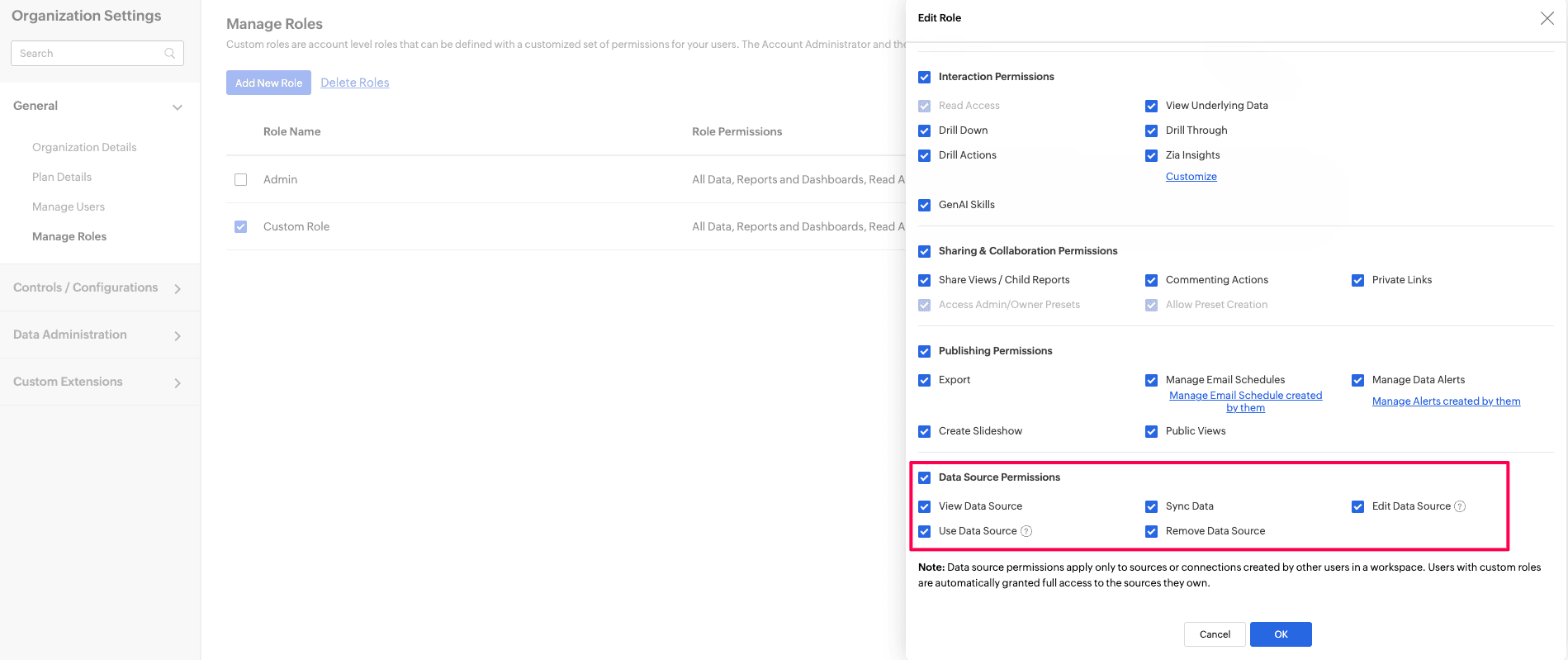This screenshot has width=1568, height=660.
Task: Toggle Zia Insights checkbox
Action: click(x=1152, y=155)
